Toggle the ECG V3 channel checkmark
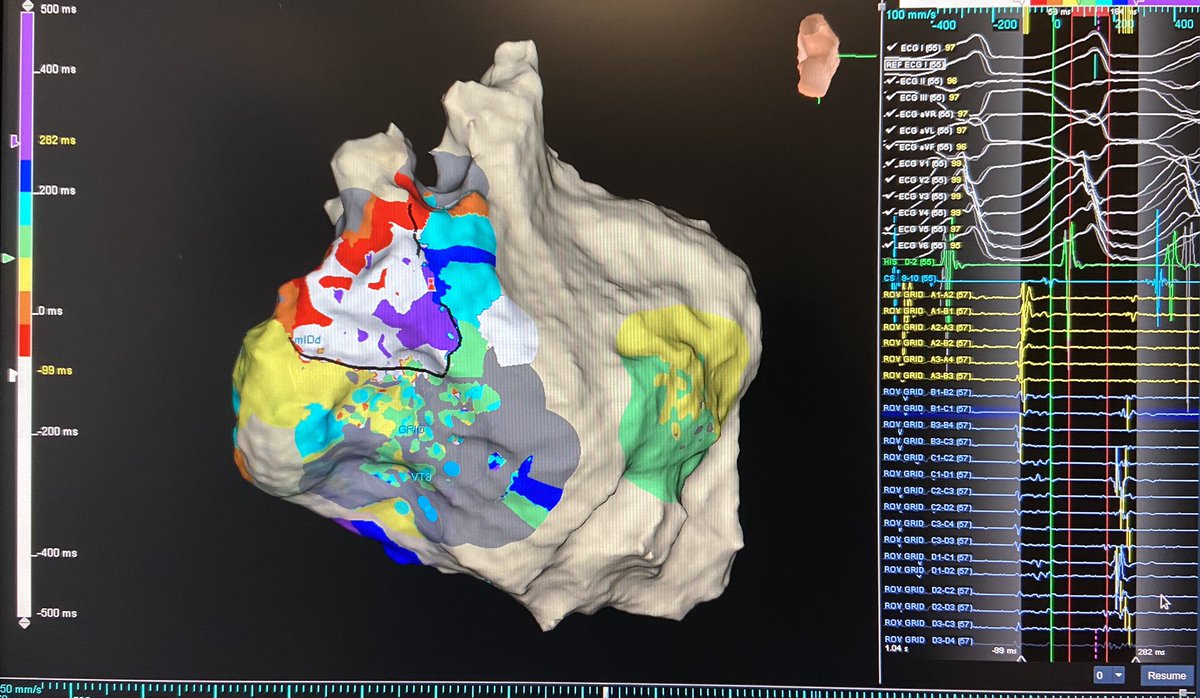This screenshot has width=1200, height=698. (x=892, y=196)
